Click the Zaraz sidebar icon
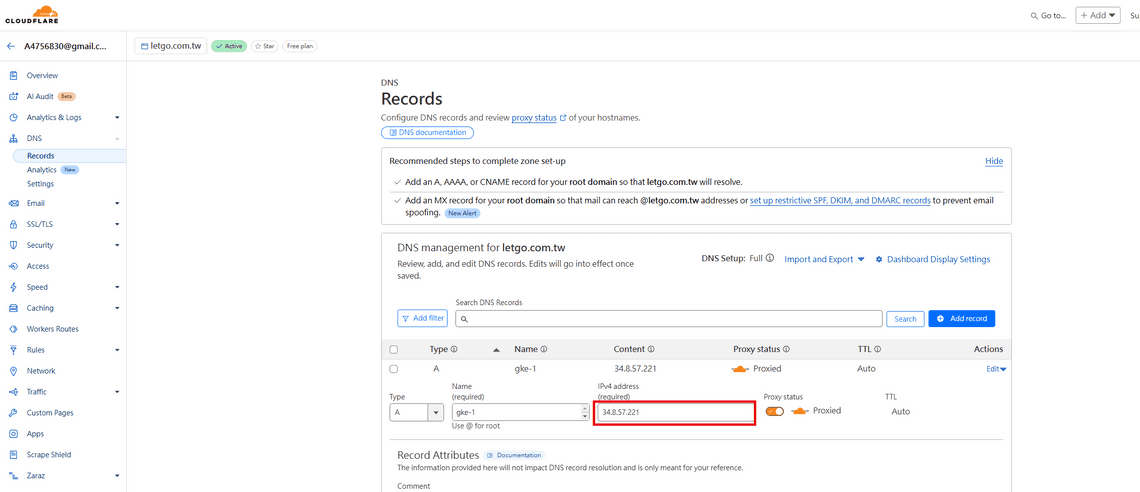Image resolution: width=1140 pixels, height=492 pixels. [13, 476]
